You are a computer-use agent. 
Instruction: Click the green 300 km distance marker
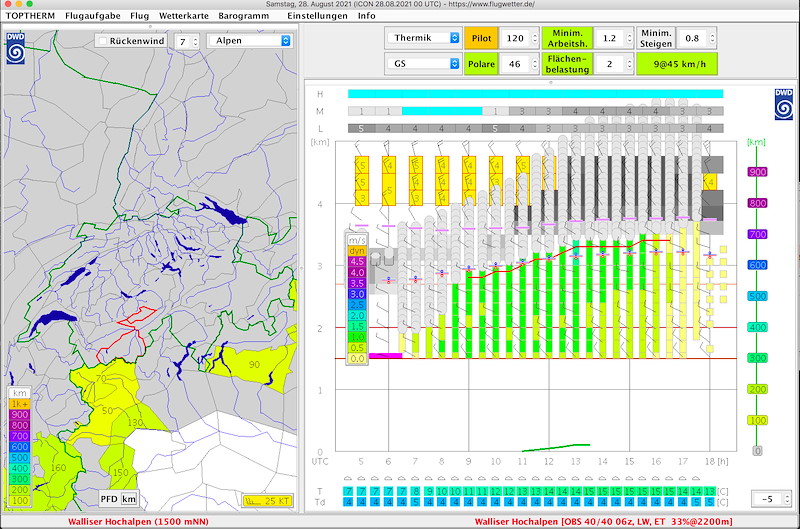click(758, 358)
